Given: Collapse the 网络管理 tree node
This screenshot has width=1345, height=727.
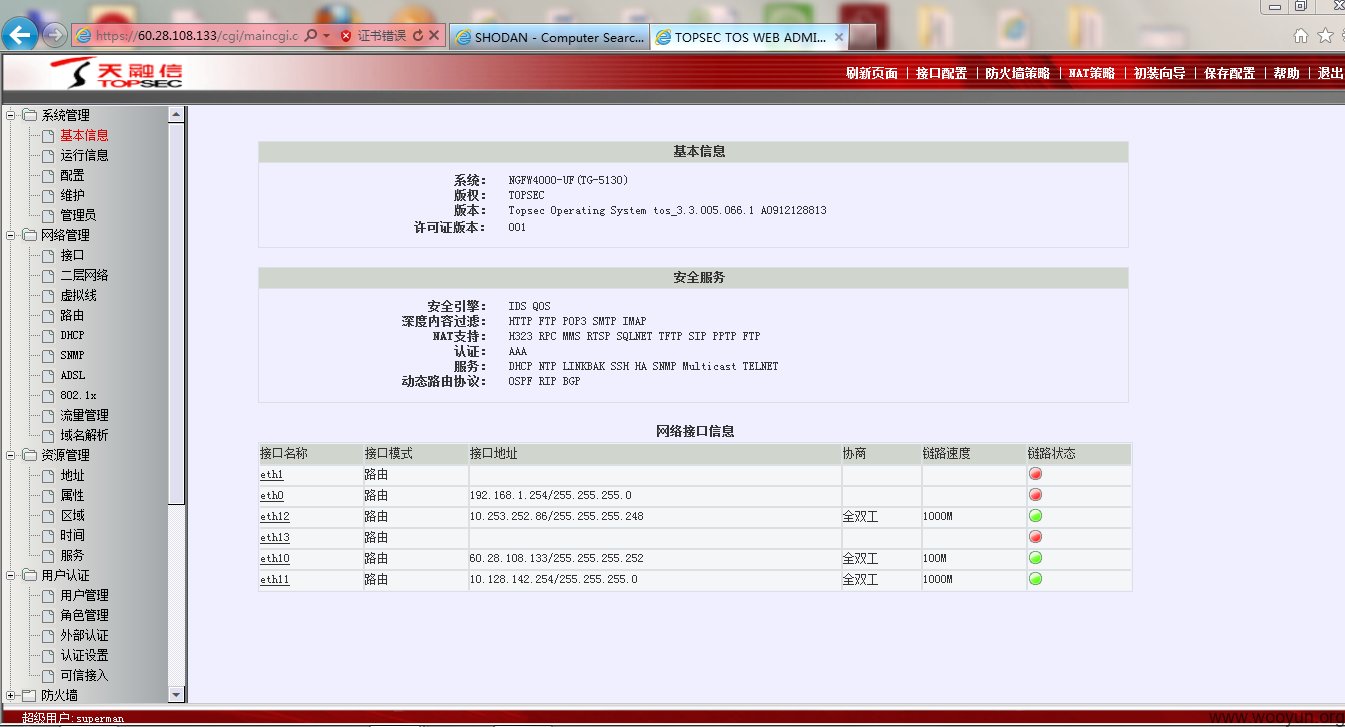Looking at the screenshot, I should [x=11, y=235].
